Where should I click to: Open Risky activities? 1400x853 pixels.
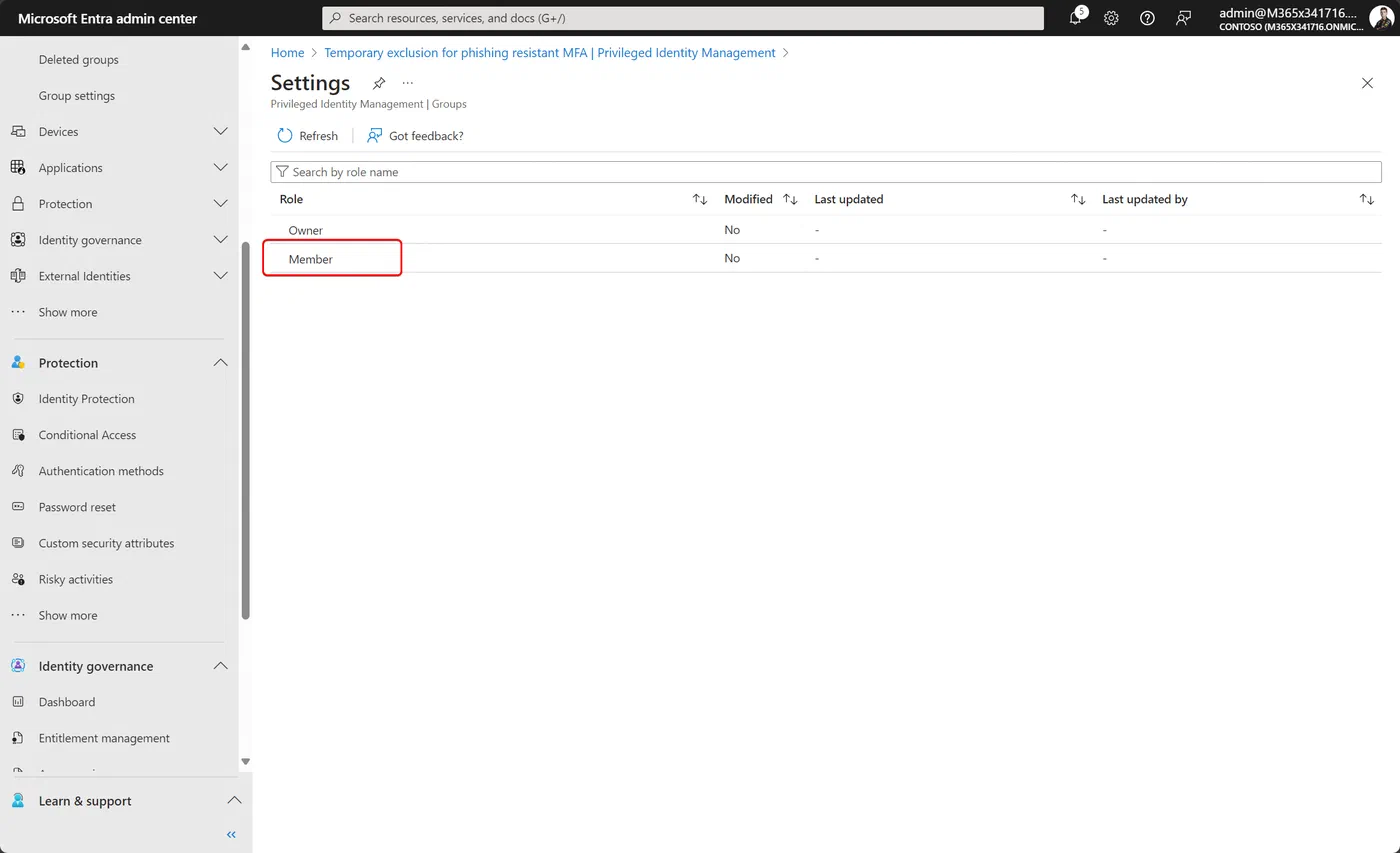coord(75,579)
